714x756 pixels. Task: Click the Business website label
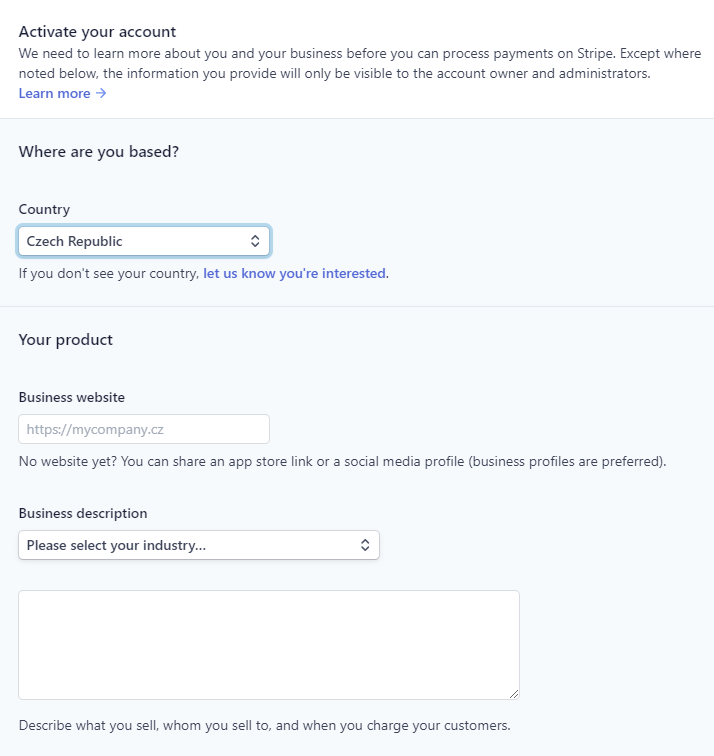pos(72,397)
